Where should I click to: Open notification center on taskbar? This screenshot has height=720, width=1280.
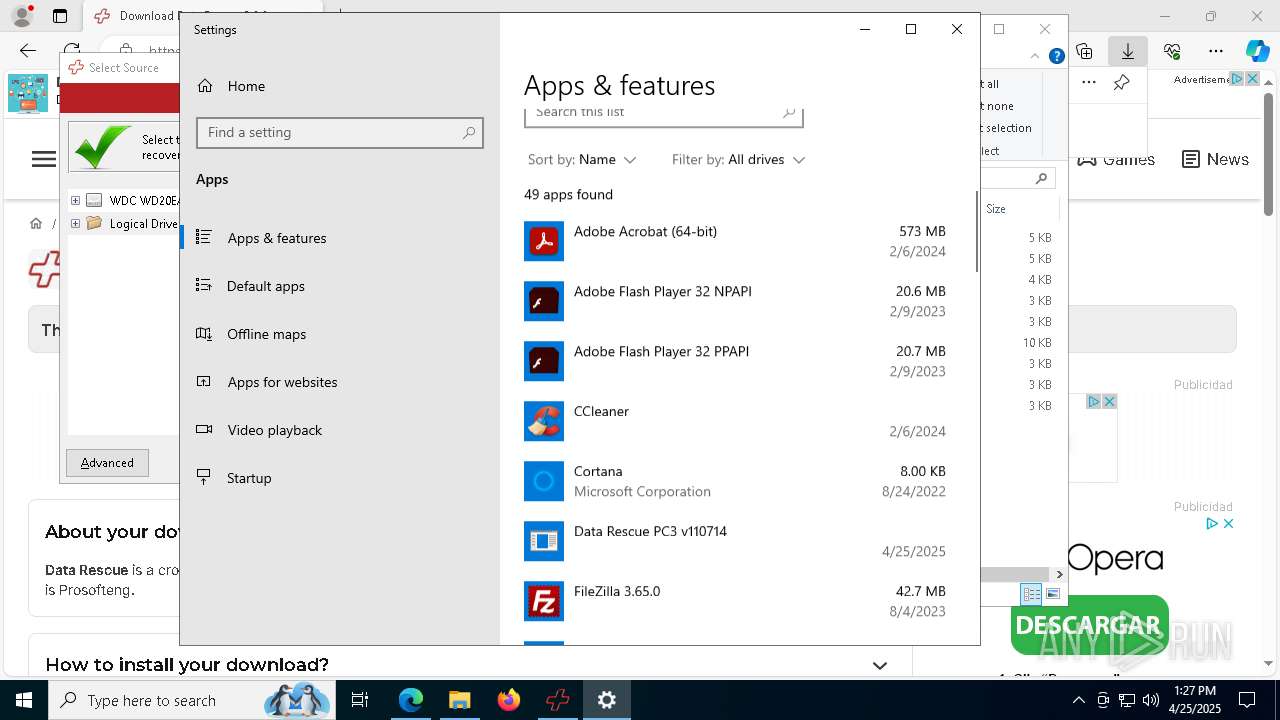coord(1247,700)
